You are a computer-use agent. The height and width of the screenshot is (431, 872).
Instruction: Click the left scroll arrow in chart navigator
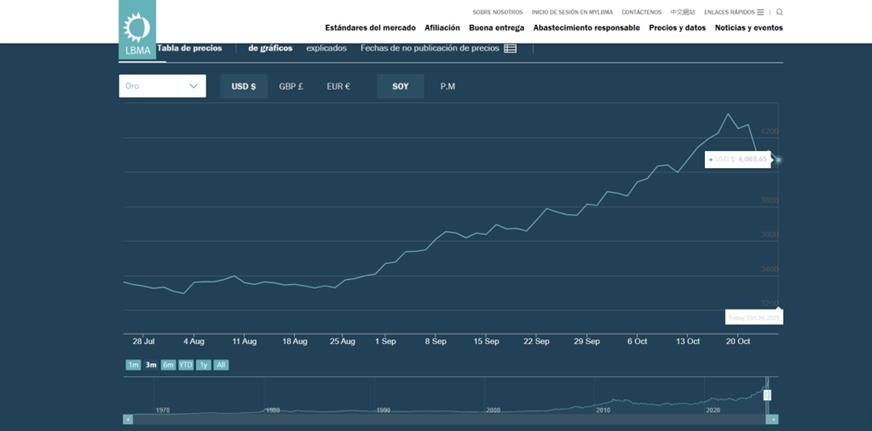128,419
